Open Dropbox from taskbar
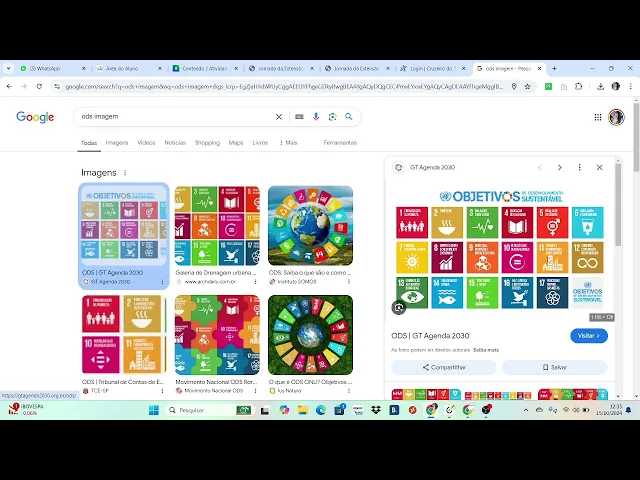 [376, 410]
